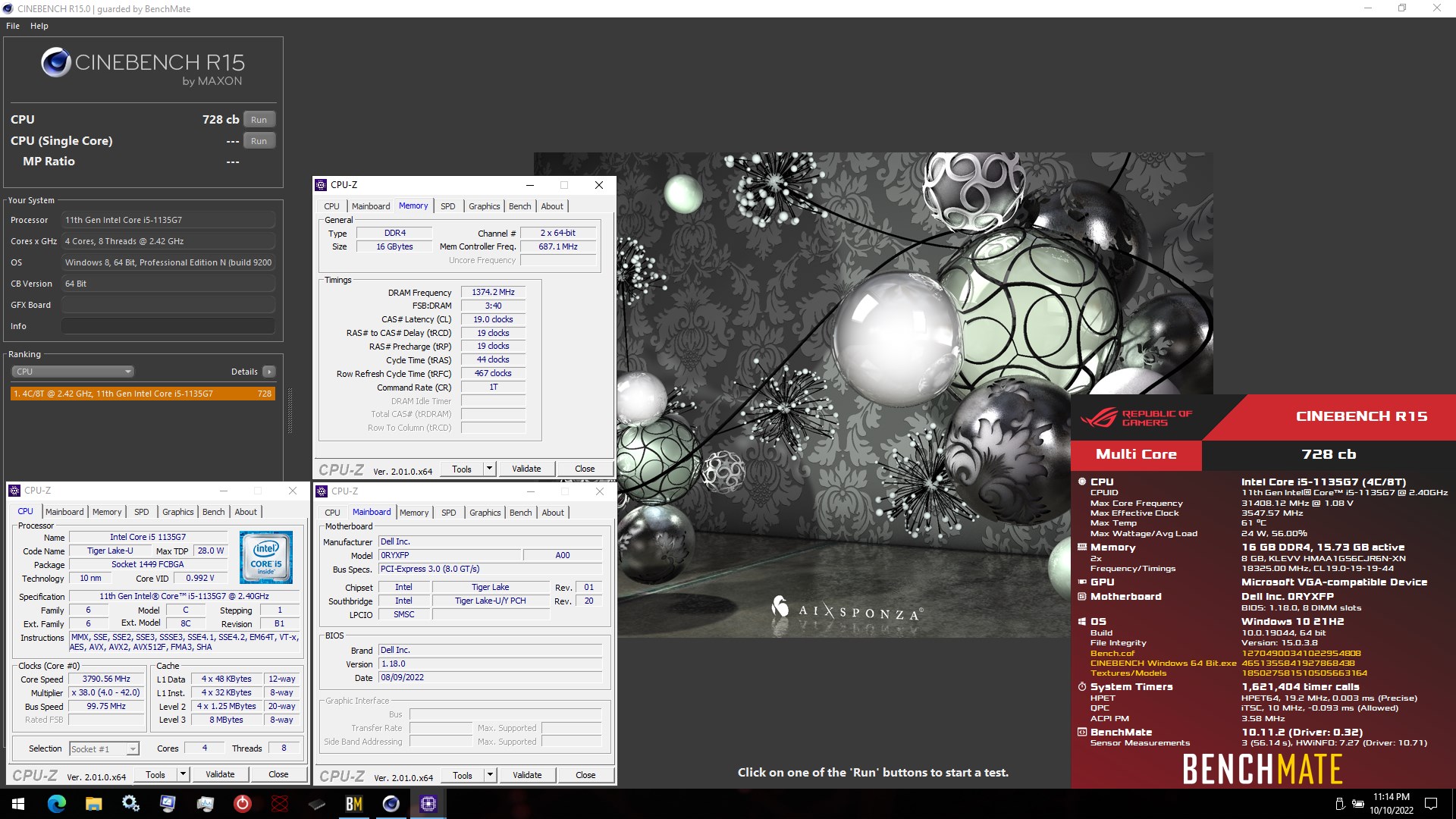Select Mainboard tab in CPU-Z CPU window
1456x819 pixels.
pyautogui.click(x=64, y=512)
